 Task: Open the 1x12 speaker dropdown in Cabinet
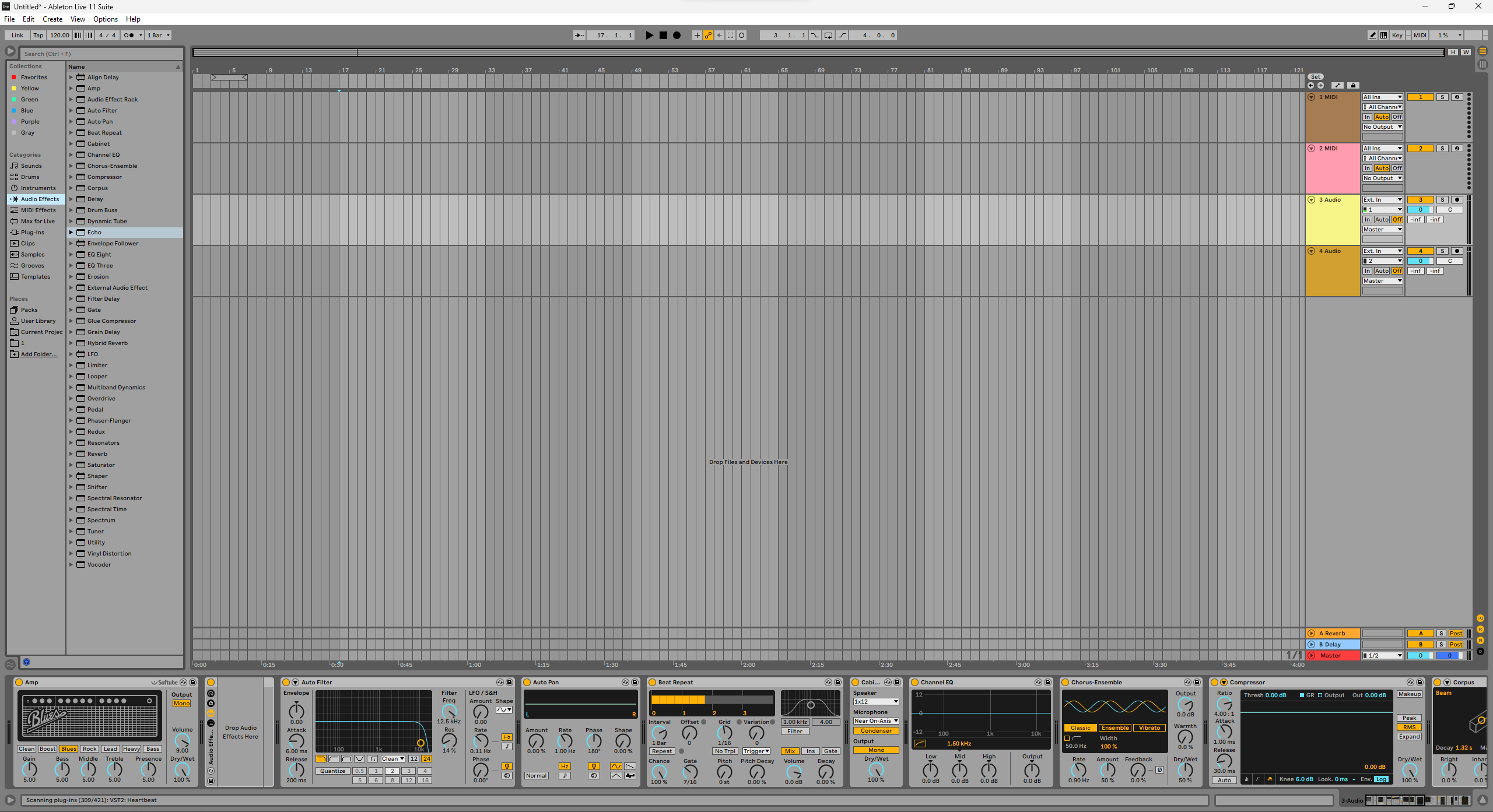click(876, 701)
